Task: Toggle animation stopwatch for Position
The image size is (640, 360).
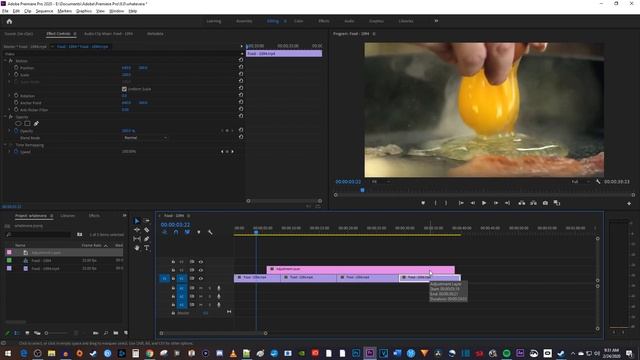Action: point(16,68)
